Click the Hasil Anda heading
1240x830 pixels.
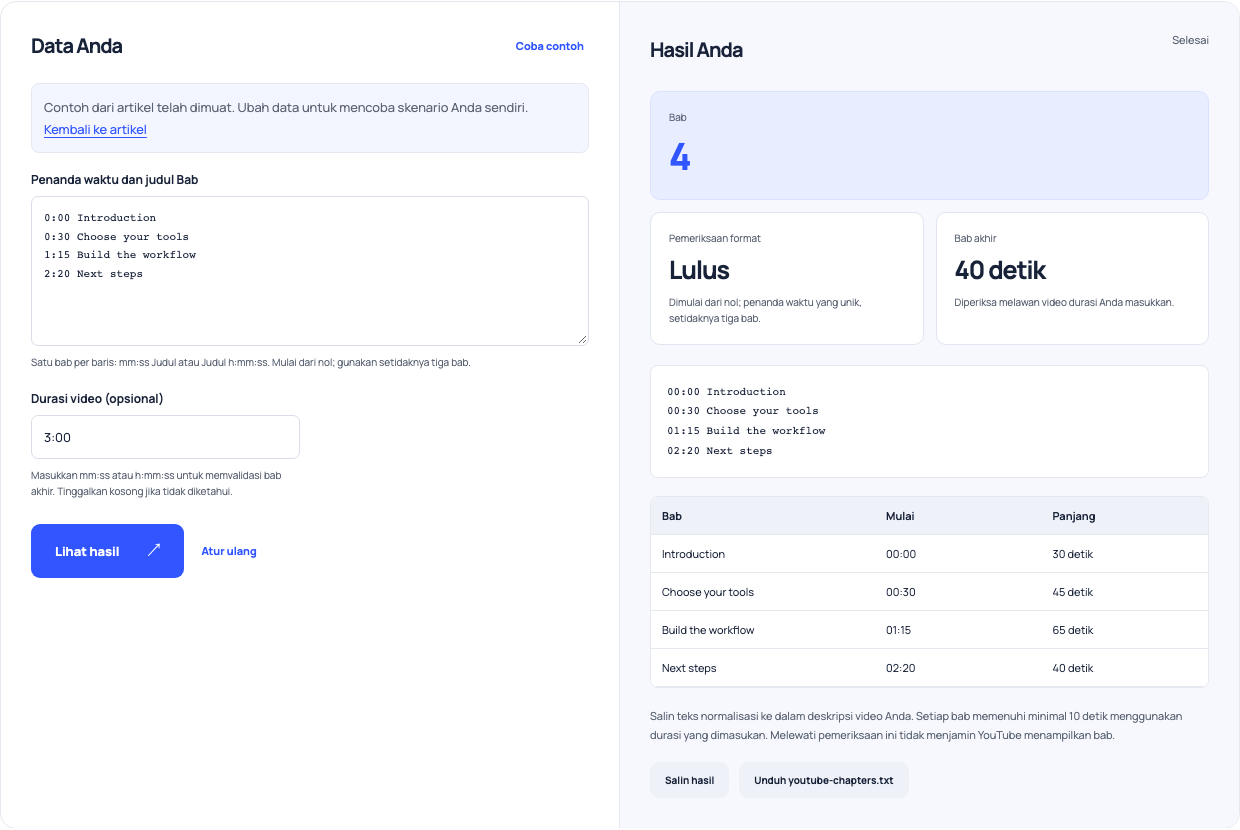pyautogui.click(x=696, y=50)
